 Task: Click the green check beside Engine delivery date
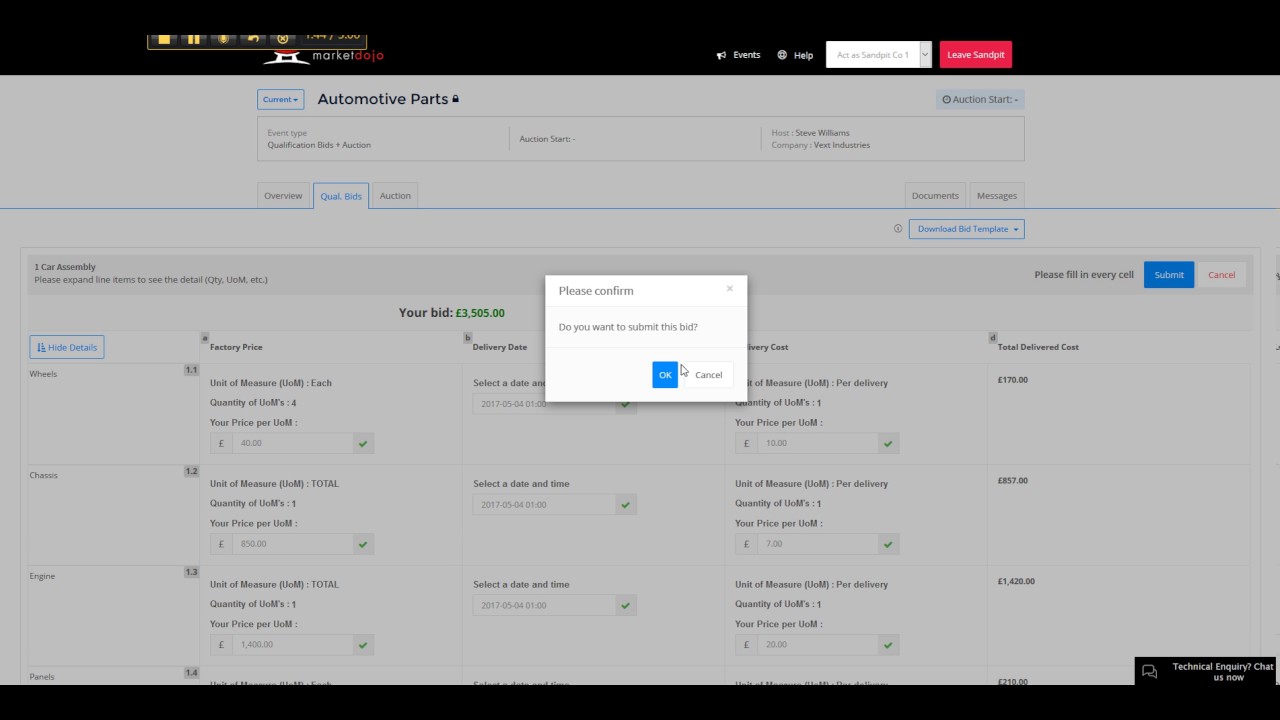(626, 605)
